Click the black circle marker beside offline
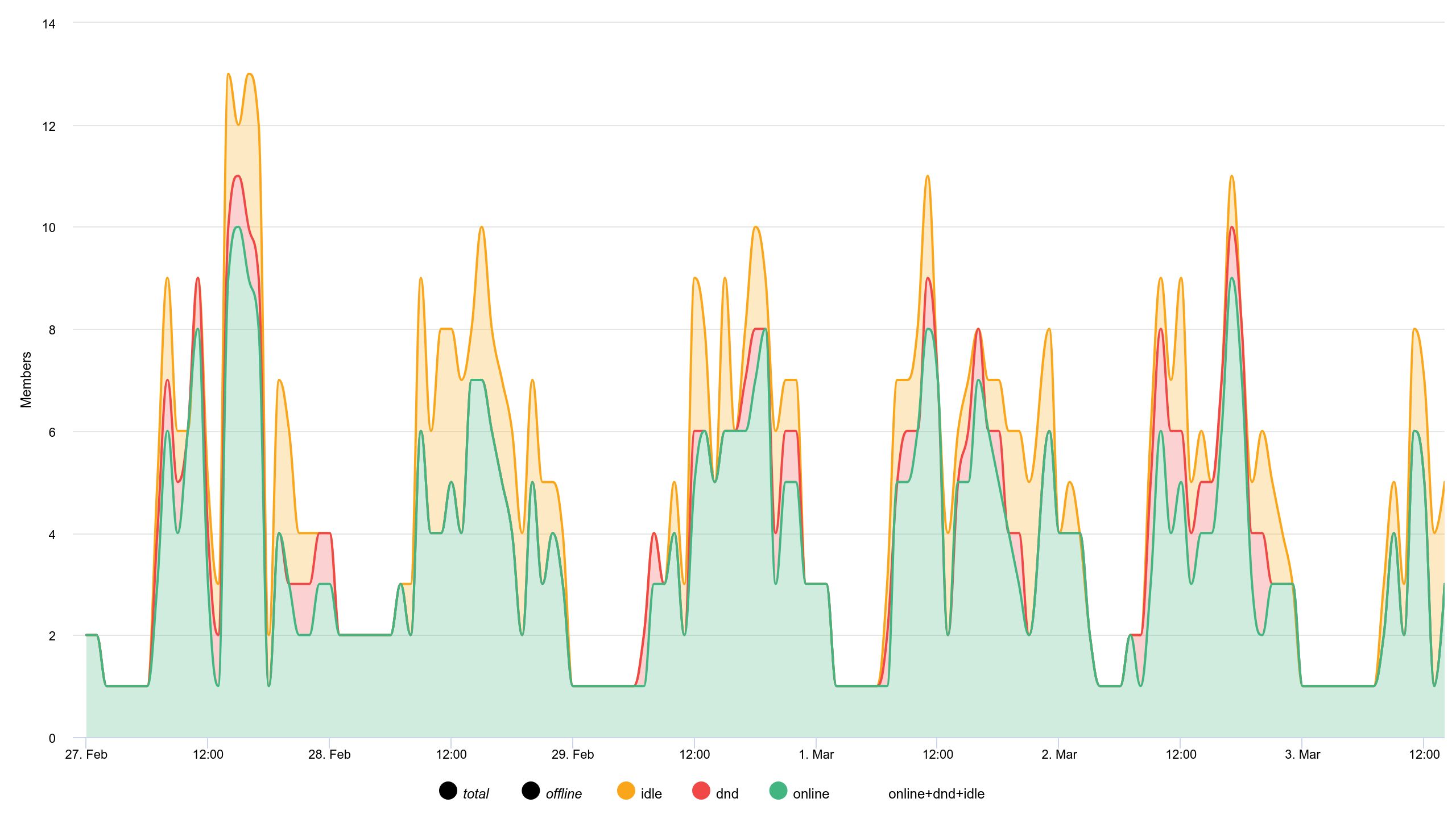The image size is (1456, 819). pos(531,791)
